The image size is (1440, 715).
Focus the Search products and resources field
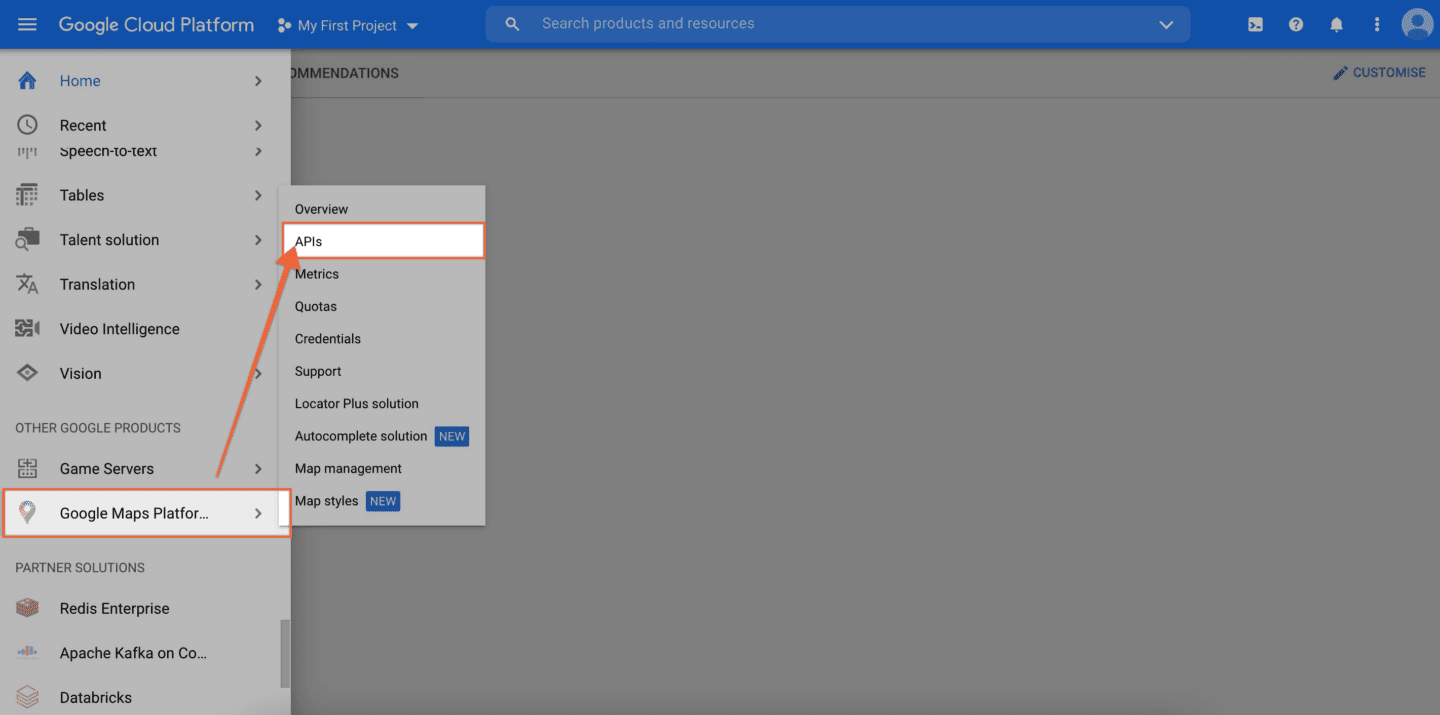[x=838, y=24]
